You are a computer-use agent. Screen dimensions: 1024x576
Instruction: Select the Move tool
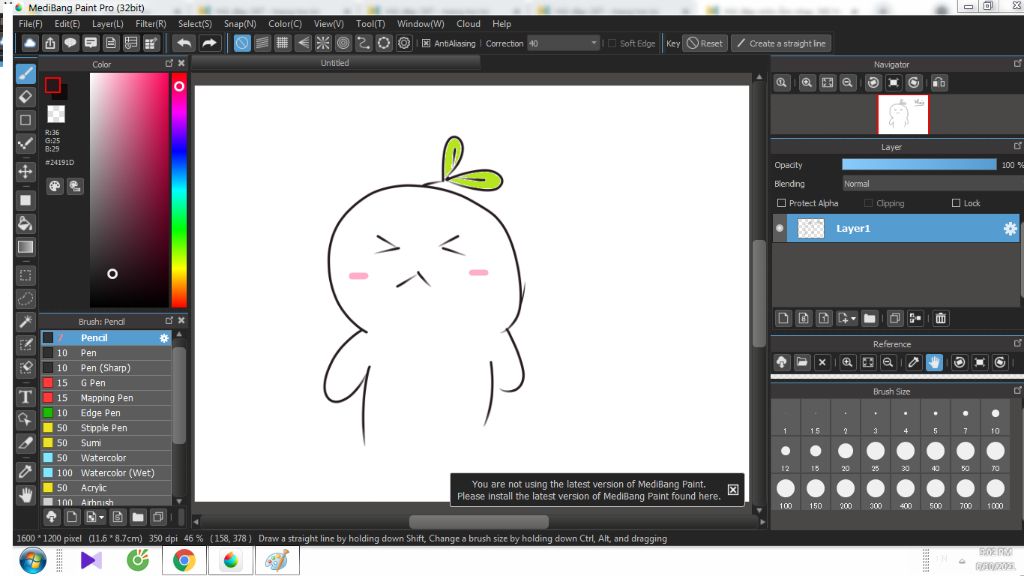coord(26,172)
